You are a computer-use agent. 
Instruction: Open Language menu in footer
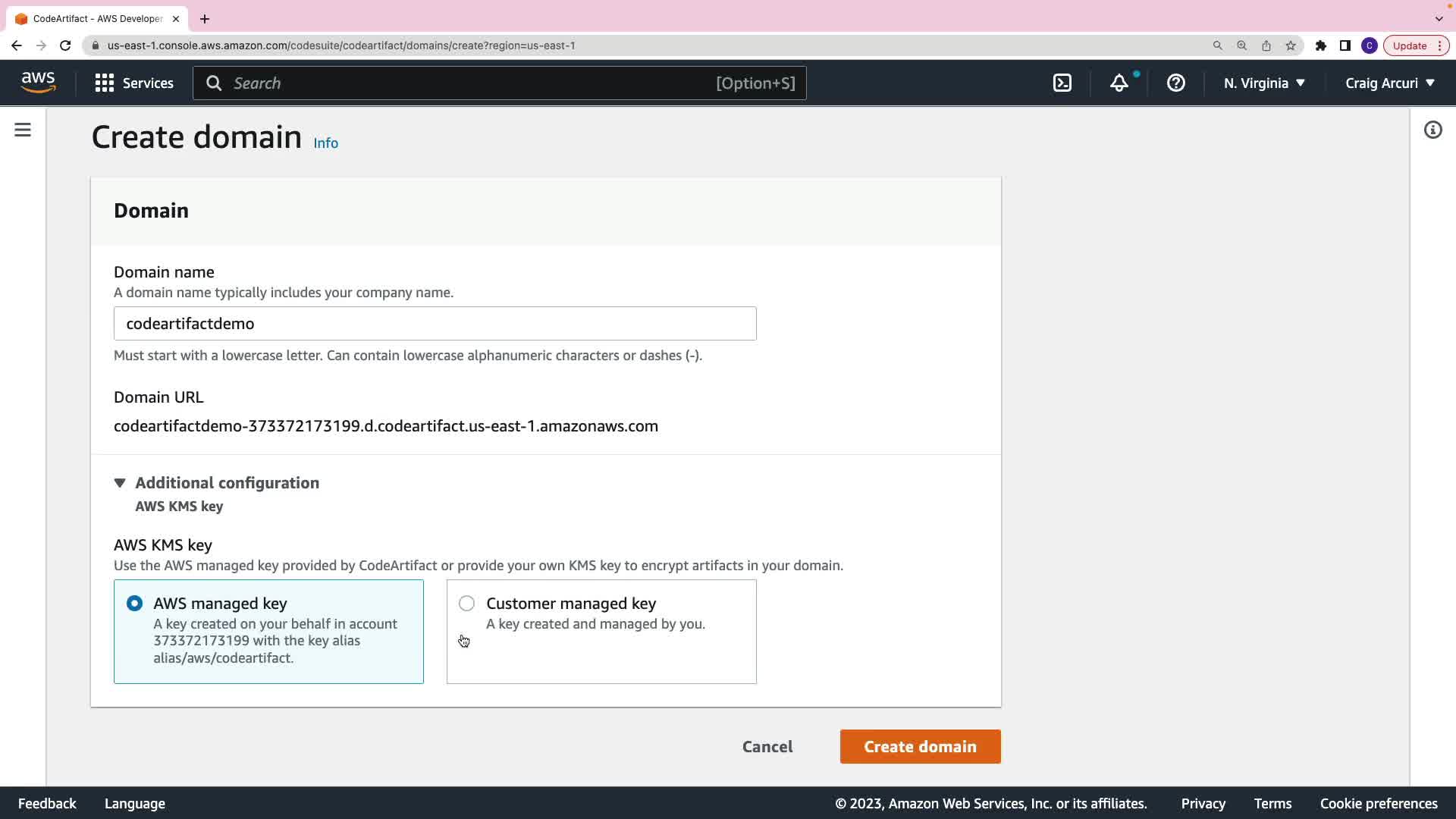135,804
